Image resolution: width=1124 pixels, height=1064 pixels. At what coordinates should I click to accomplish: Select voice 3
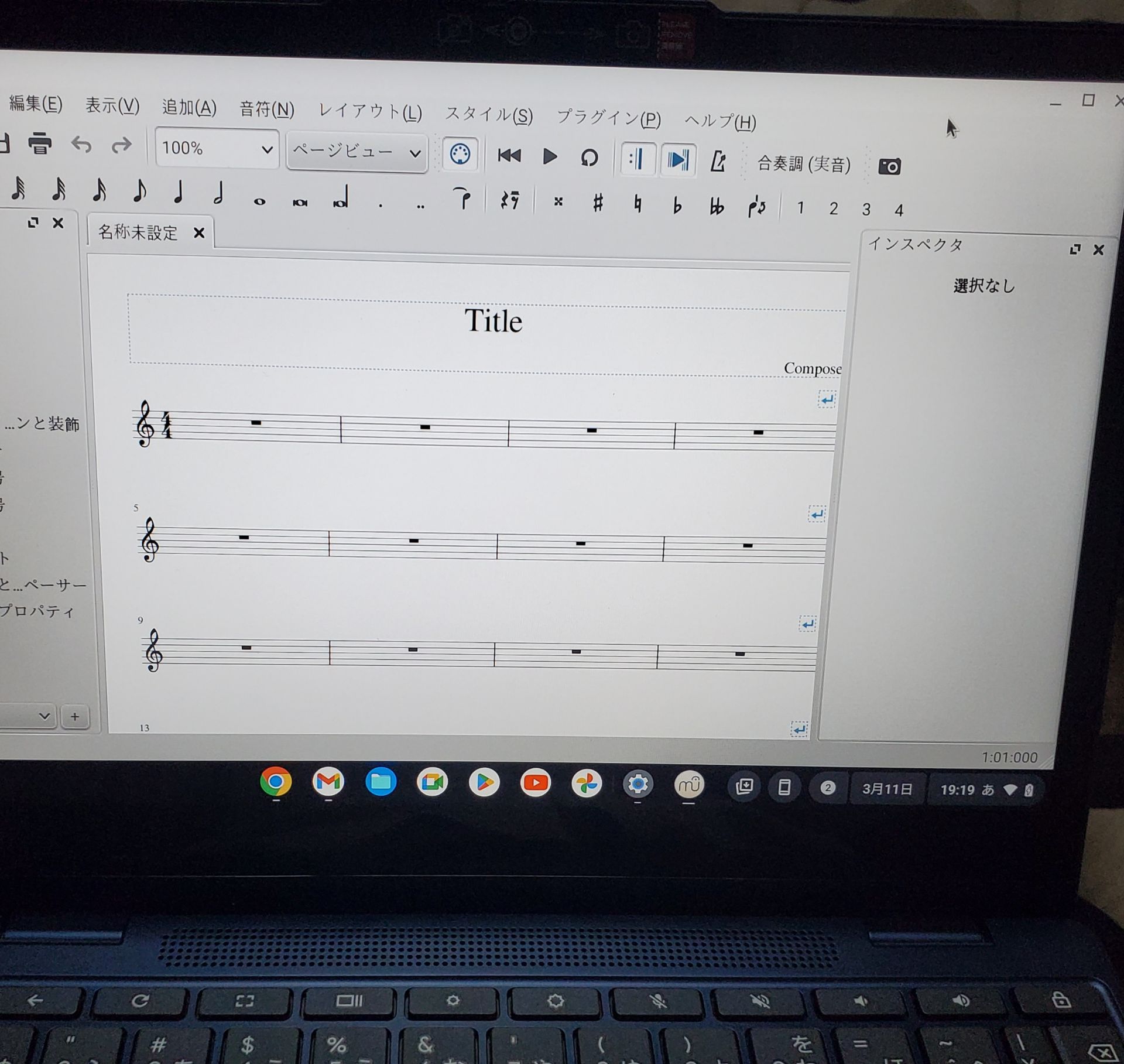866,210
